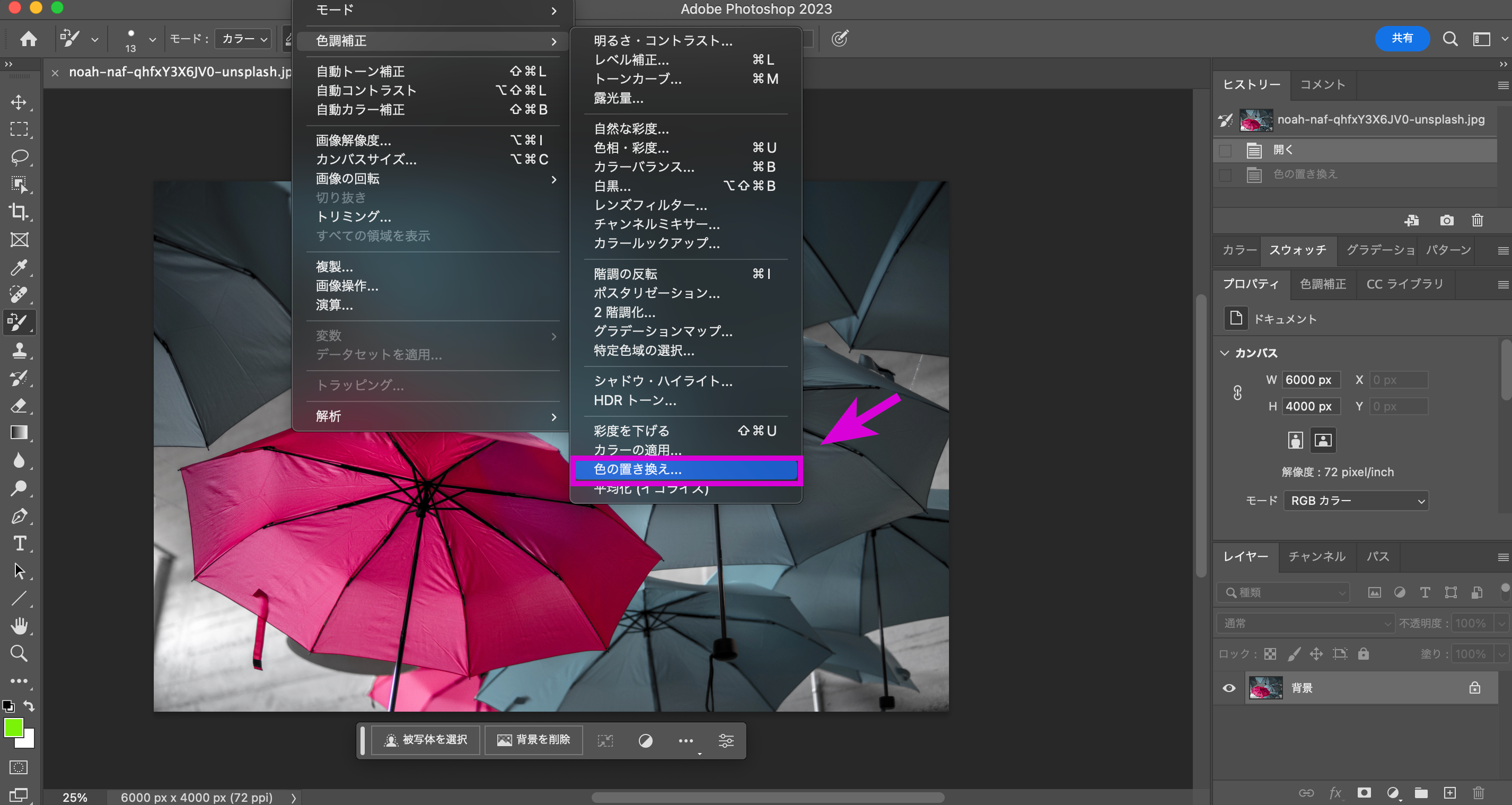Image resolution: width=1512 pixels, height=805 pixels.
Task: Select the Horizontal Type tool
Action: [19, 543]
